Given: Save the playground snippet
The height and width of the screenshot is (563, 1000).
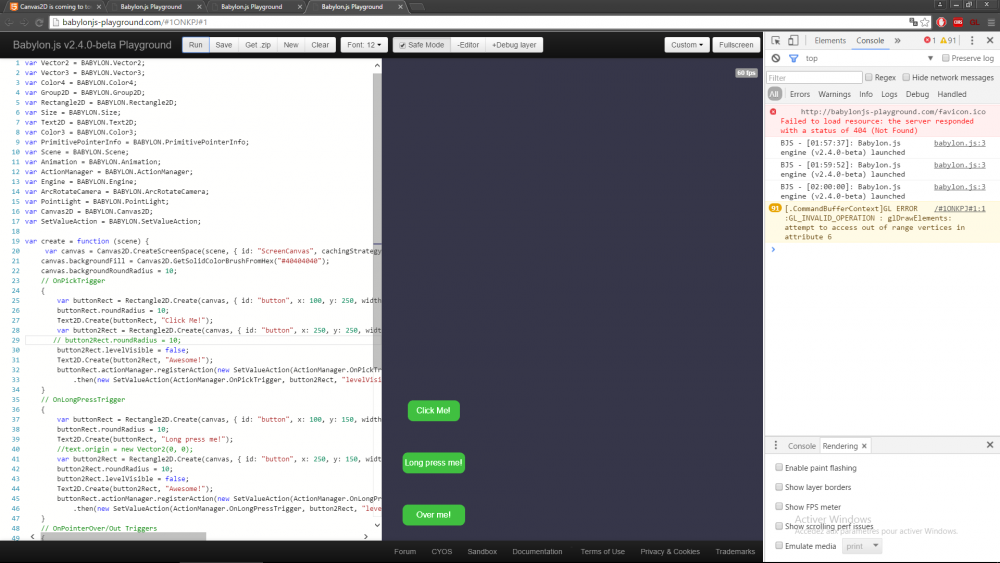Looking at the screenshot, I should (223, 45).
